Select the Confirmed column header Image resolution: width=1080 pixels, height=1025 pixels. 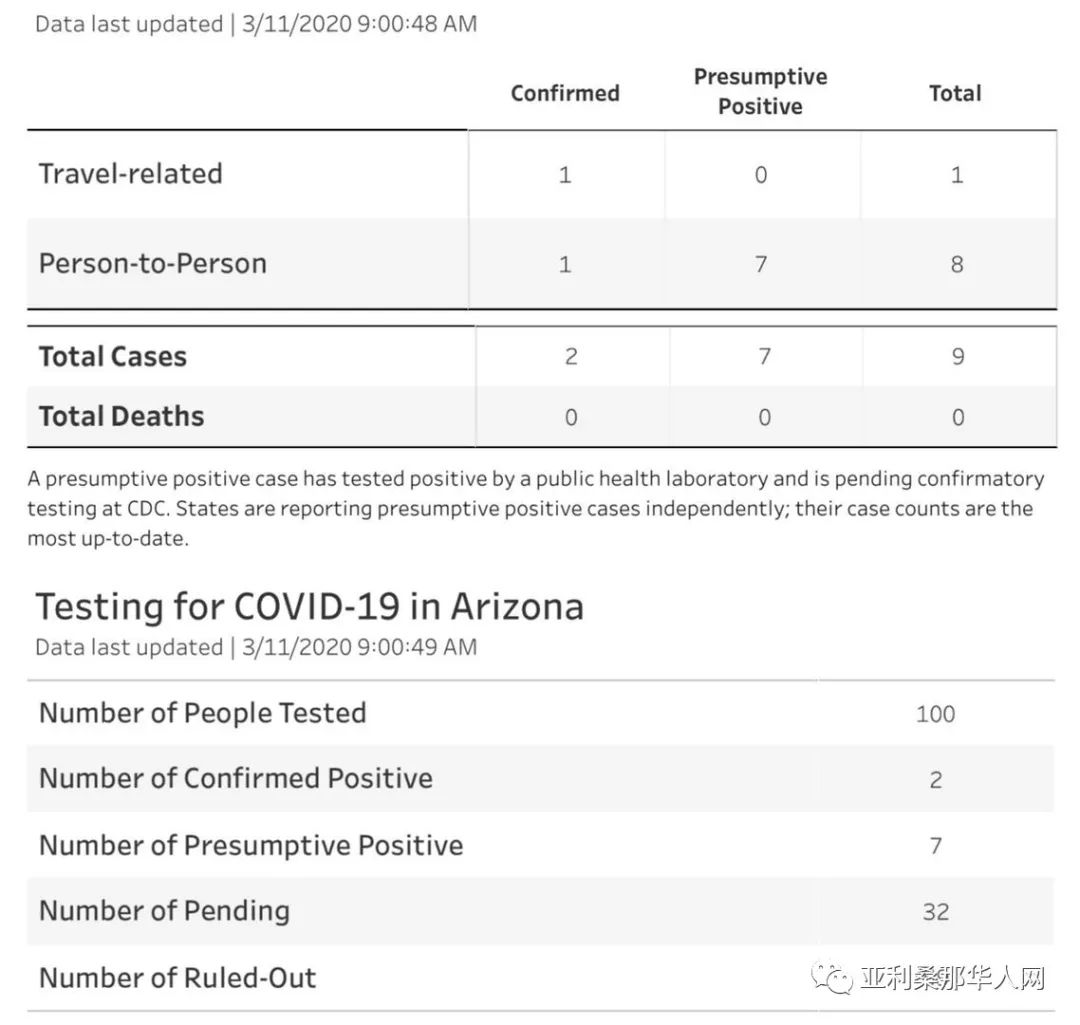click(565, 93)
